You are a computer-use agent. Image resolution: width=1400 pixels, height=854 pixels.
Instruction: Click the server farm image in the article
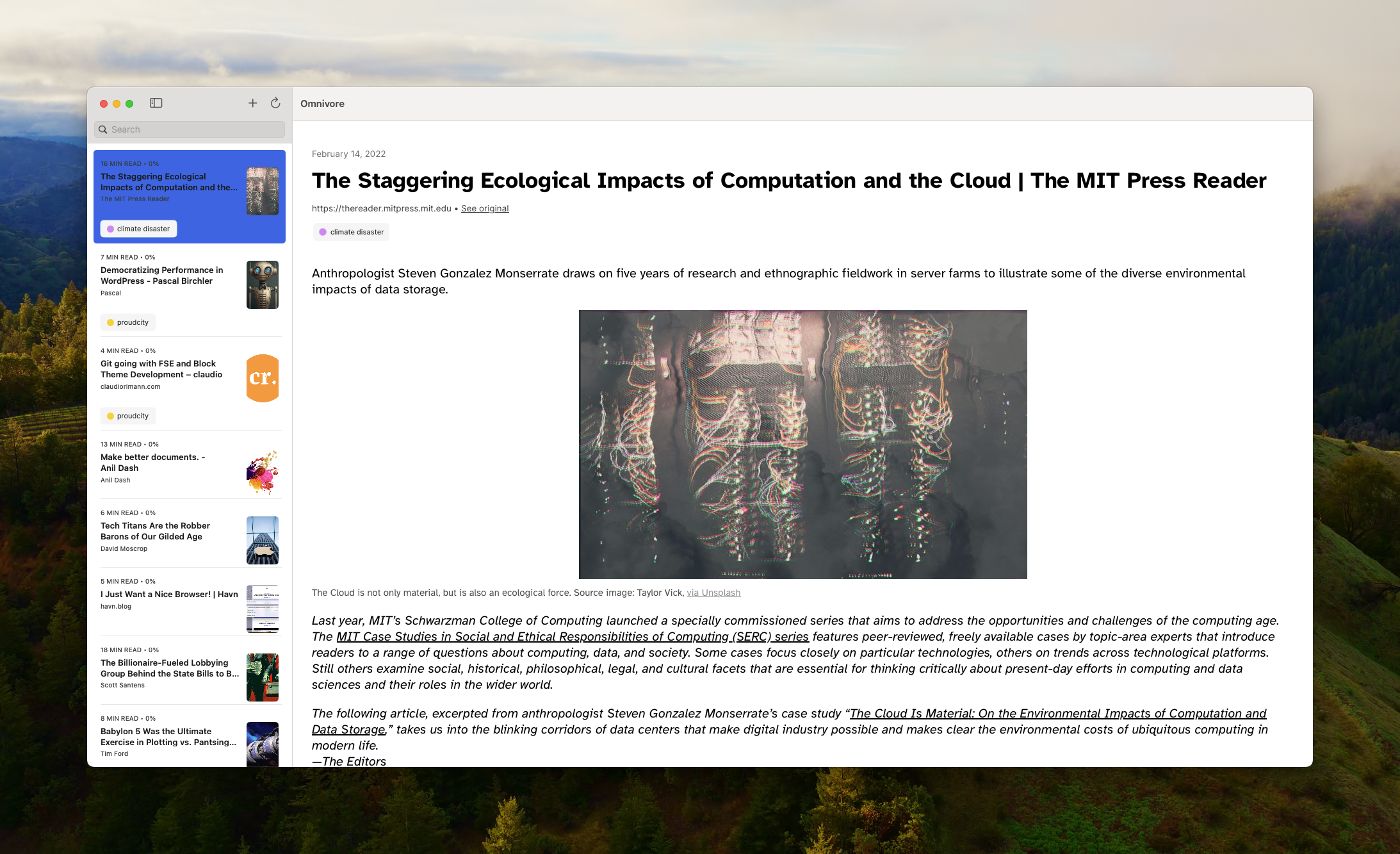[802, 445]
